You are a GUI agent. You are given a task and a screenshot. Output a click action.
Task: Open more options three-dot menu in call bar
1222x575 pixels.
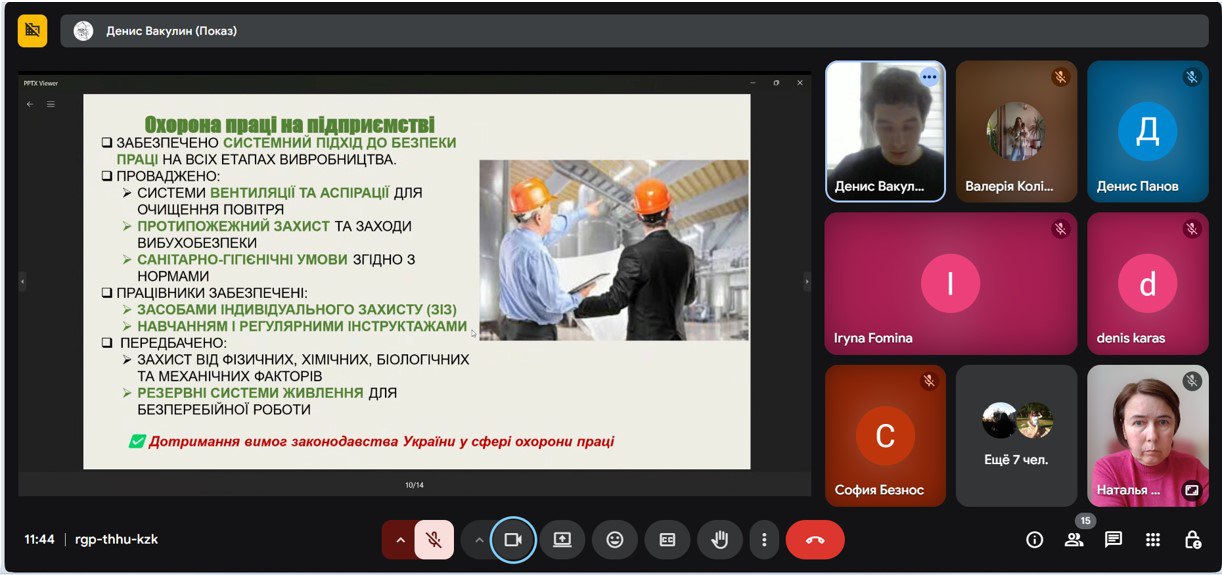pos(764,540)
